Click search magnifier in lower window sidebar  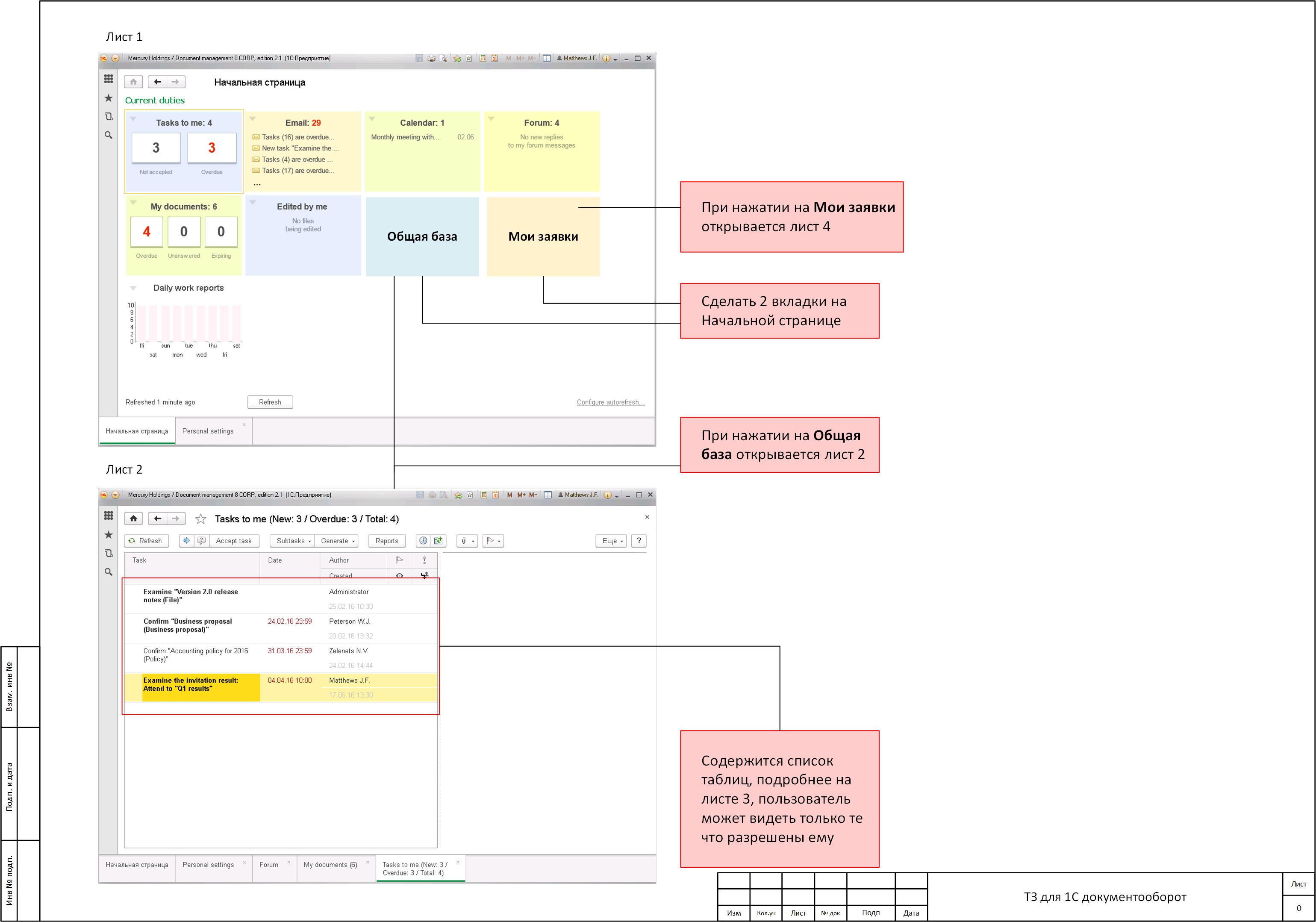pyautogui.click(x=108, y=571)
